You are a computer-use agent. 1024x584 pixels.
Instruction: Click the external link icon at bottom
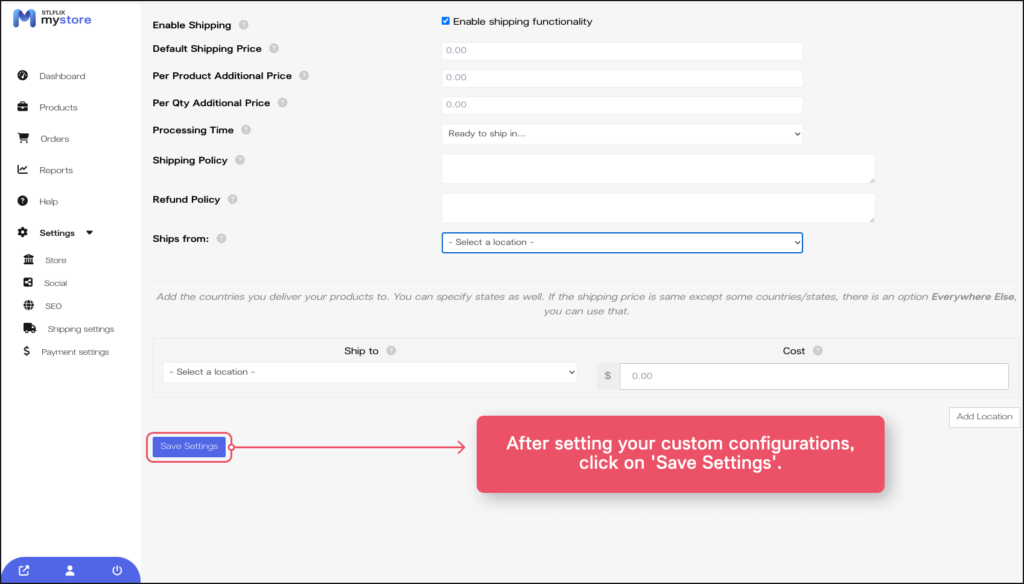[x=24, y=571]
